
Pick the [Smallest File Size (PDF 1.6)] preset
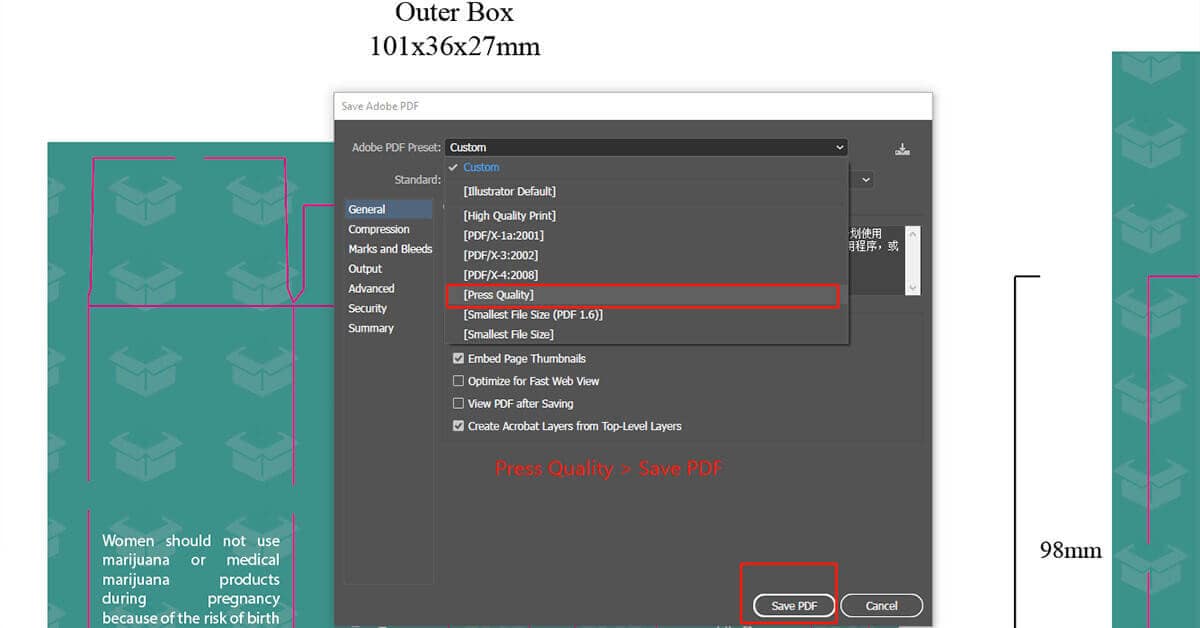pyautogui.click(x=646, y=315)
